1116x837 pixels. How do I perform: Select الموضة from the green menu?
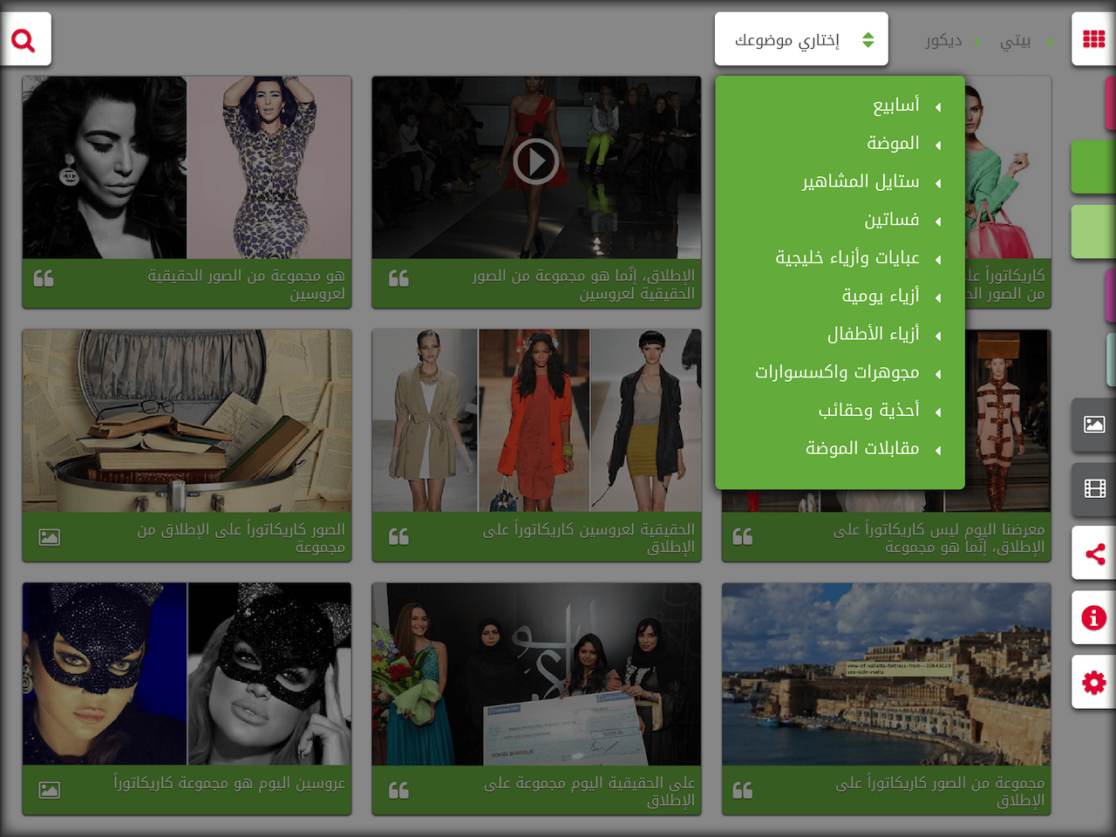click(893, 144)
